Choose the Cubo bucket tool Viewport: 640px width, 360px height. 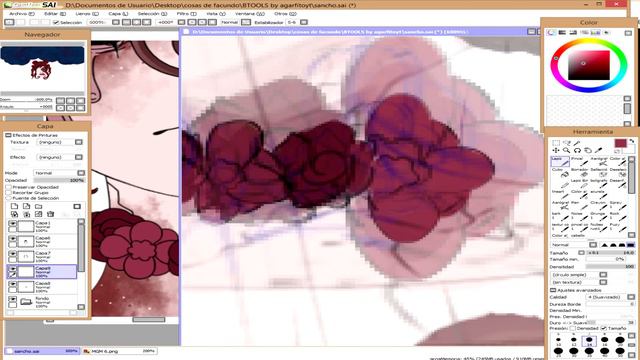560,172
